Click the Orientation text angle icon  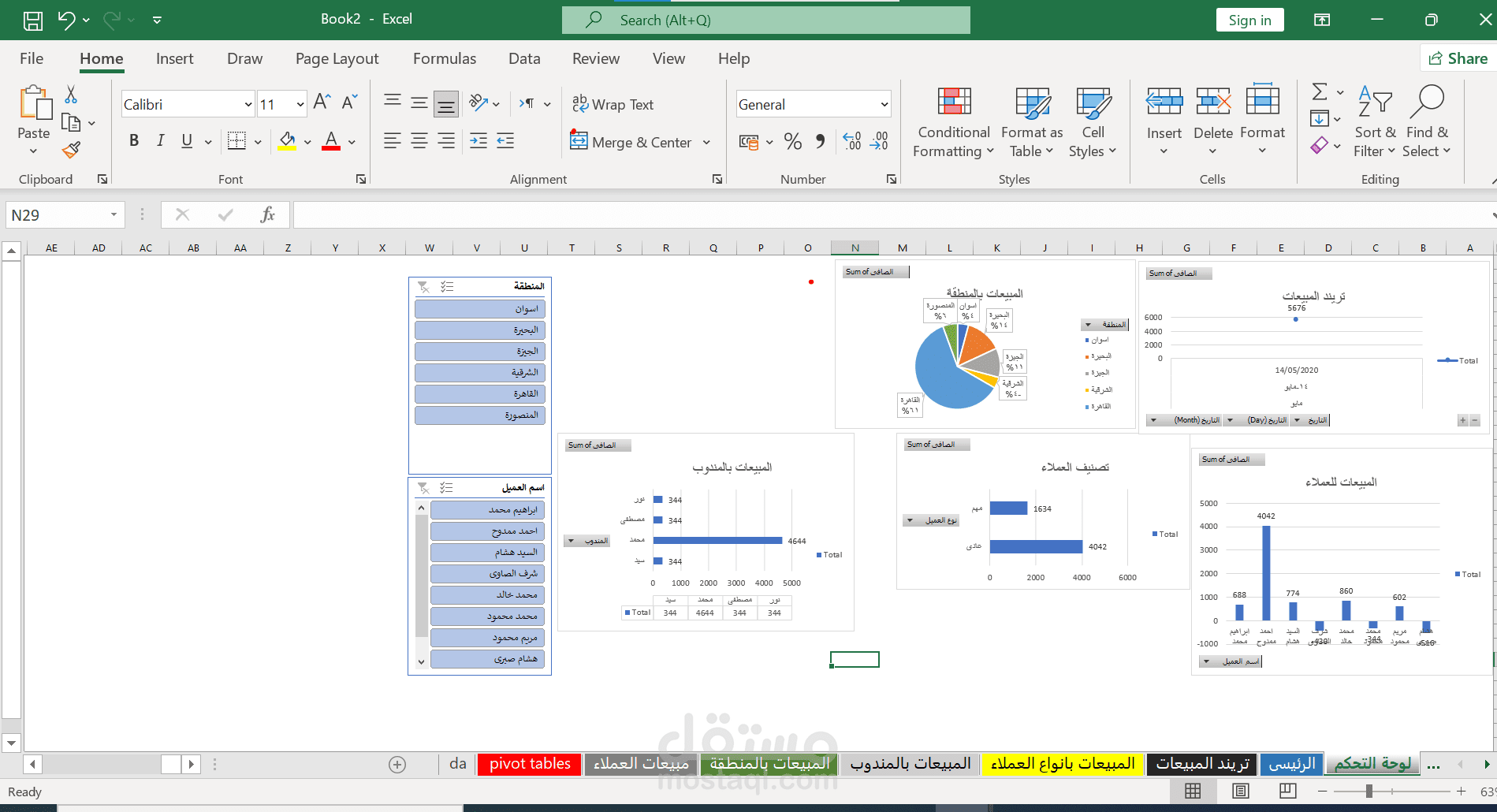(478, 102)
